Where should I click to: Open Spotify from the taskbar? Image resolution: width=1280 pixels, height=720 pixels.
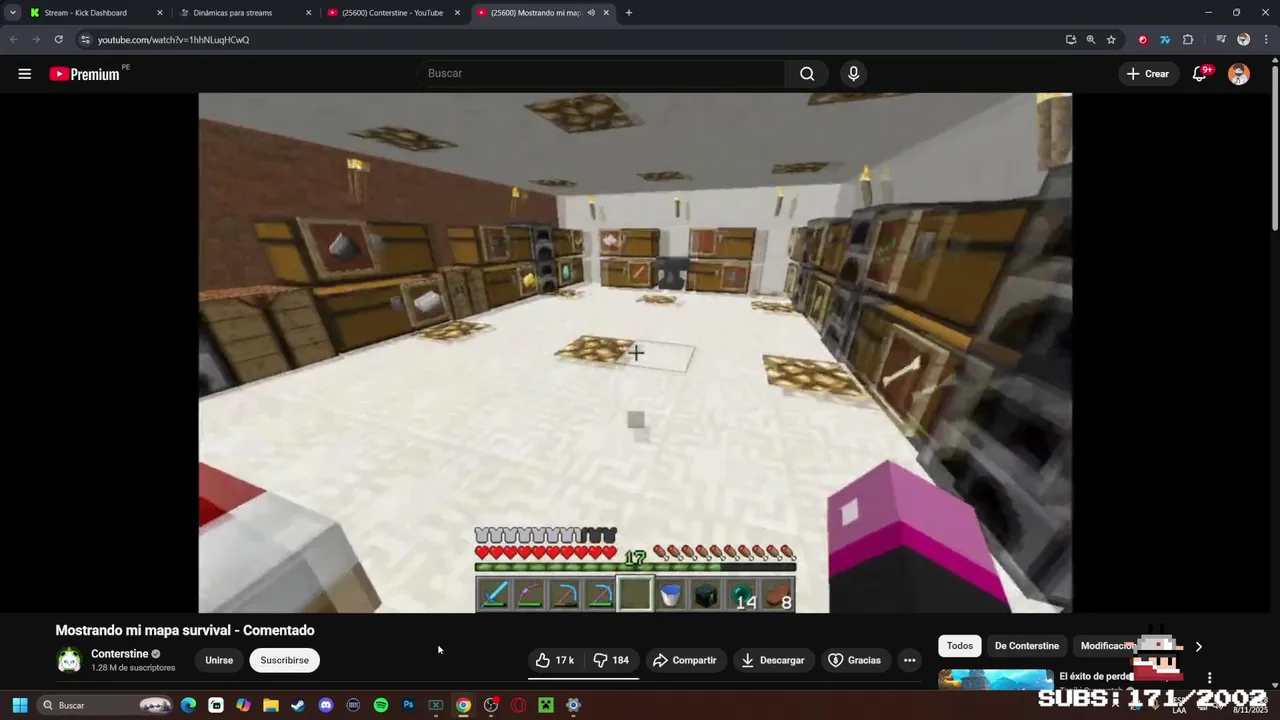click(381, 705)
